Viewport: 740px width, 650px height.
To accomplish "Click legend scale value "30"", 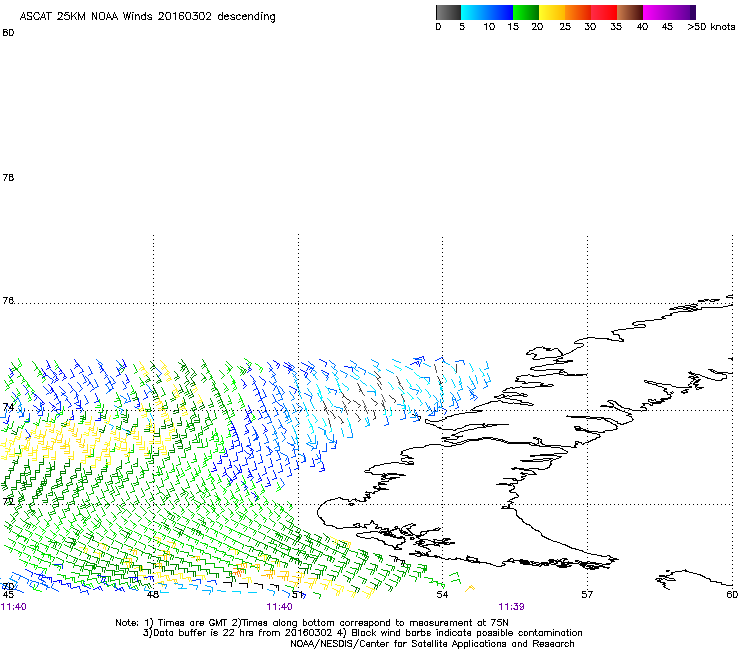I will pos(590,27).
